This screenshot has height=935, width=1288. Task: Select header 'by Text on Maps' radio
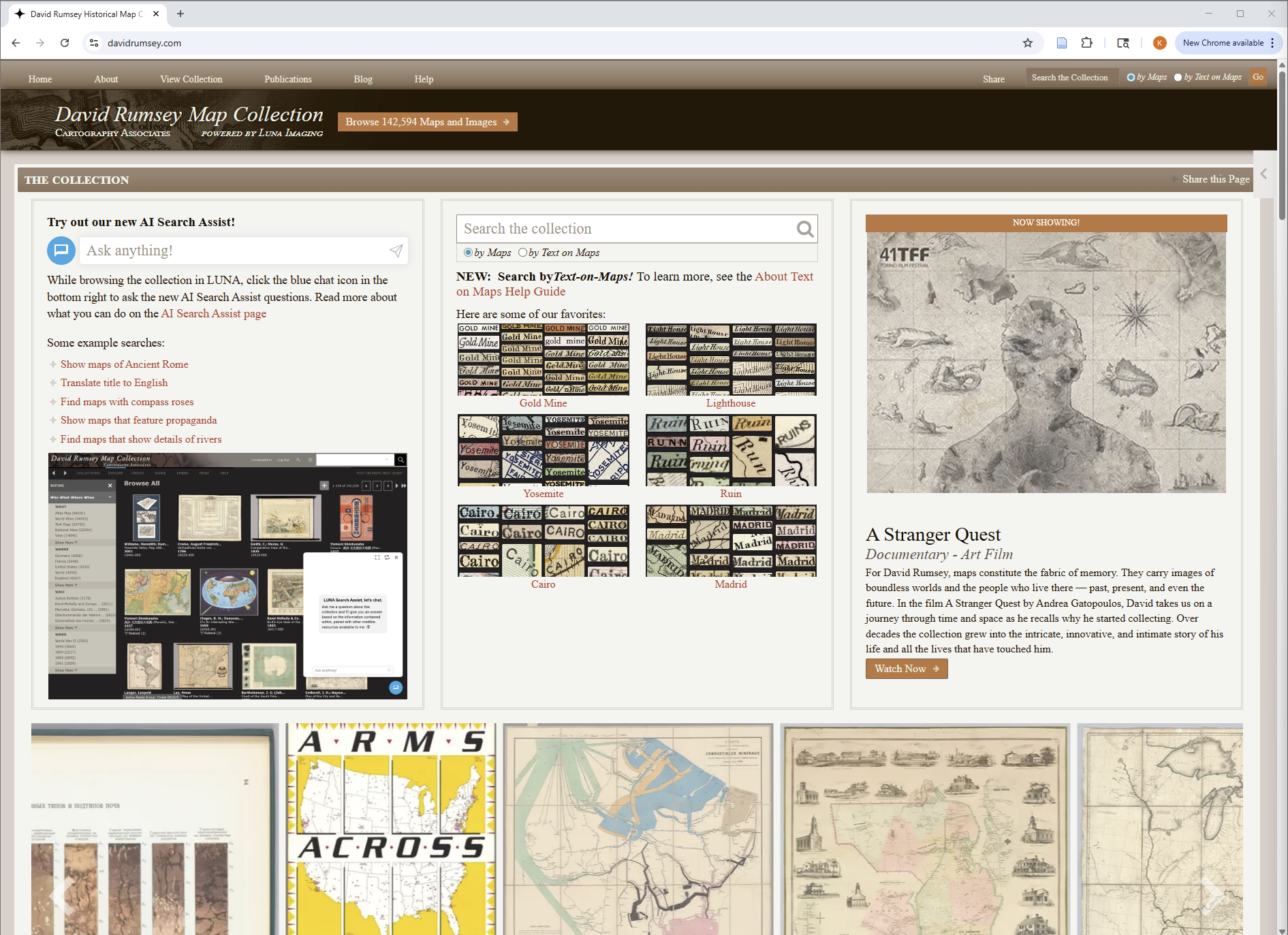click(x=1178, y=78)
